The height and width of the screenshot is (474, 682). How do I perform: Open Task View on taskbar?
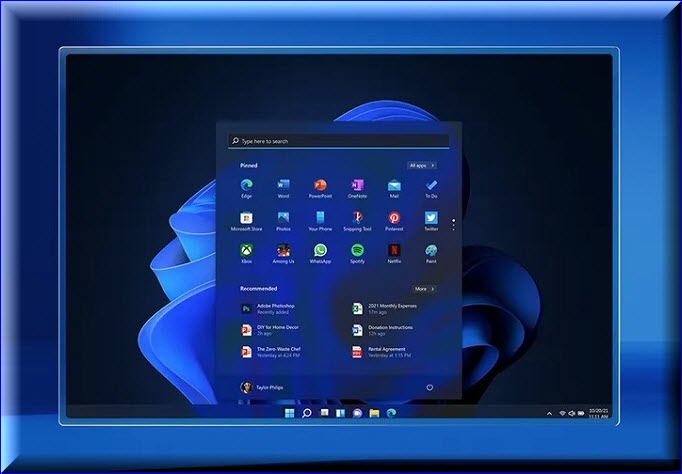[324, 413]
